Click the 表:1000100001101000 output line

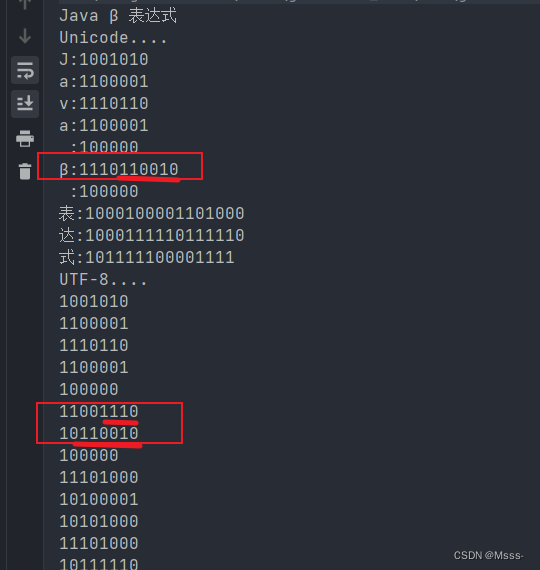point(152,214)
